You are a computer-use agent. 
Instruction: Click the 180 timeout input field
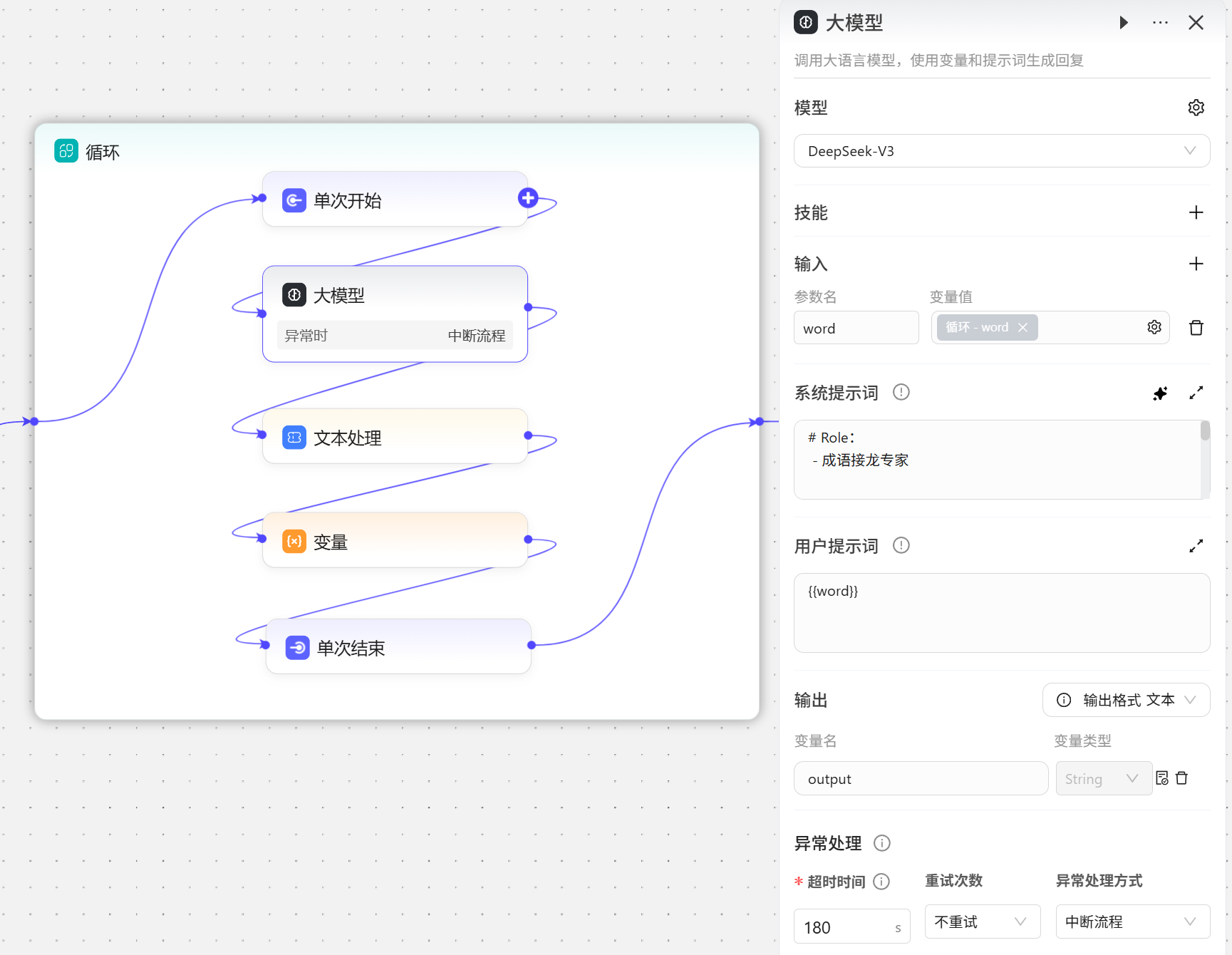tap(845, 927)
